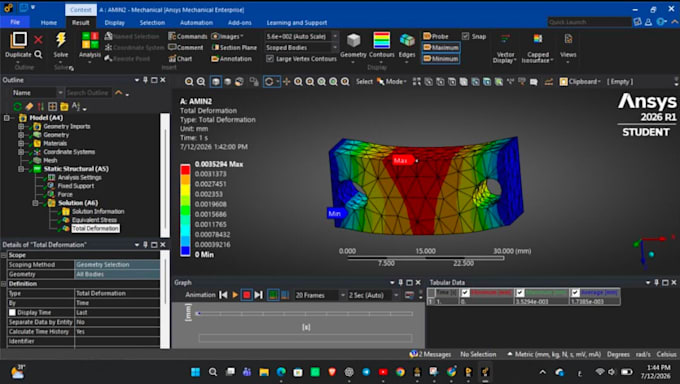Open Learning and Support tab
Screen dimensions: 680x384
pos(297,23)
